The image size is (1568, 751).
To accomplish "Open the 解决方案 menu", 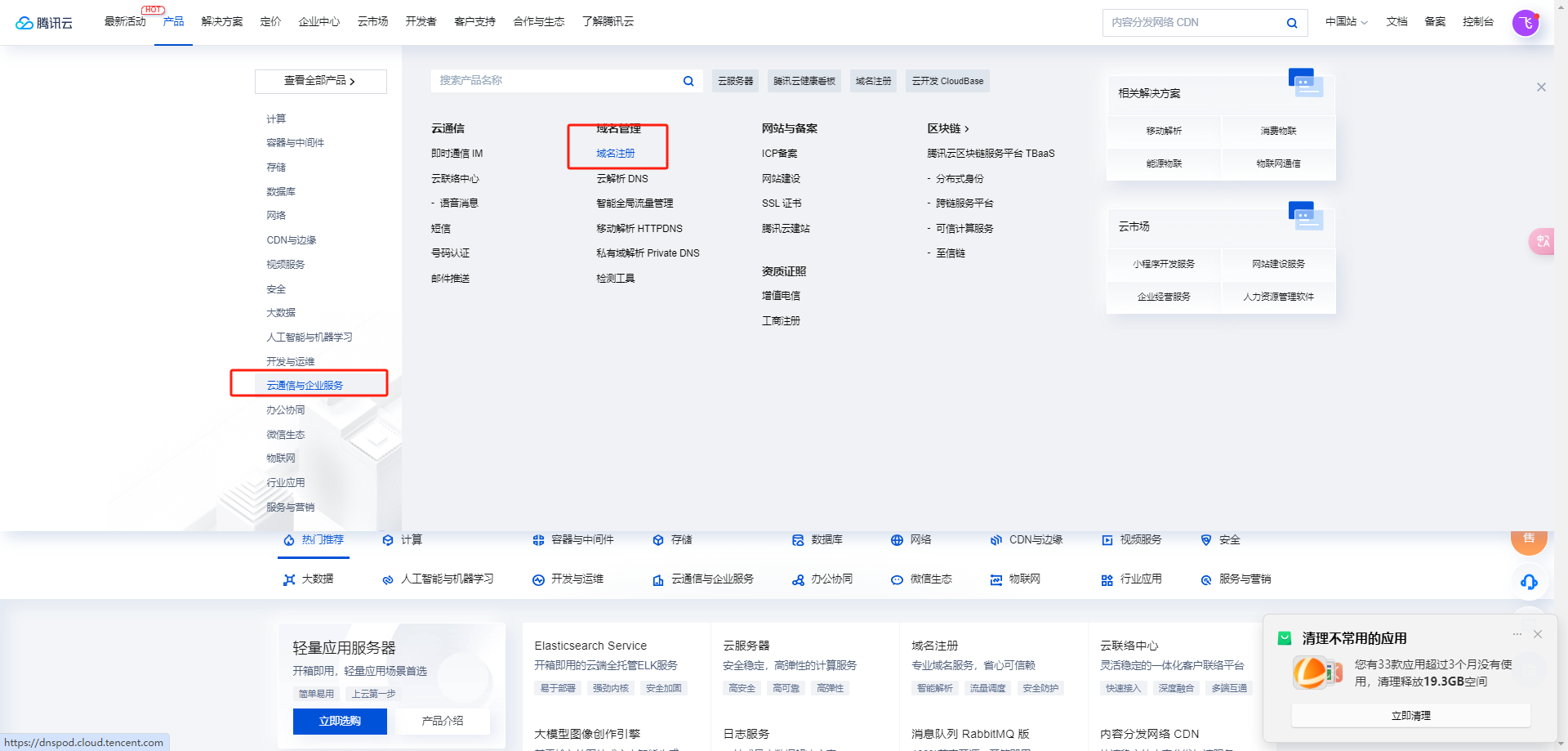I will 222,21.
